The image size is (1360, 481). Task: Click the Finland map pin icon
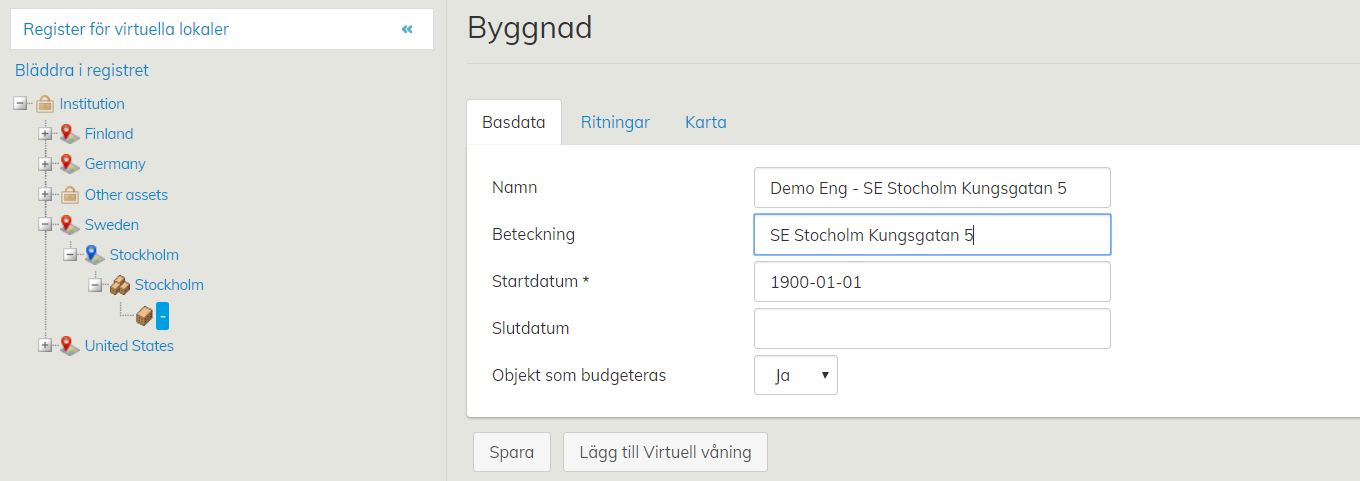[x=69, y=134]
